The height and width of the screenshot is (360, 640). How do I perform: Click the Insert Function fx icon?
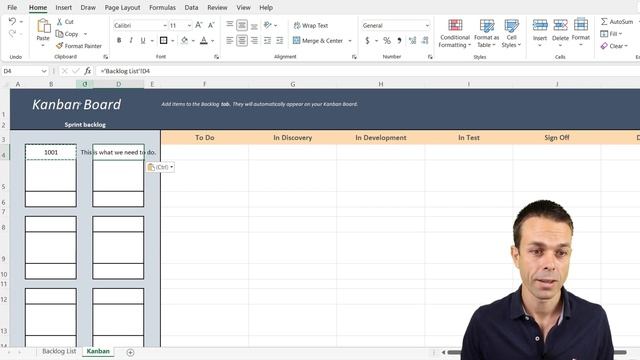click(87, 71)
